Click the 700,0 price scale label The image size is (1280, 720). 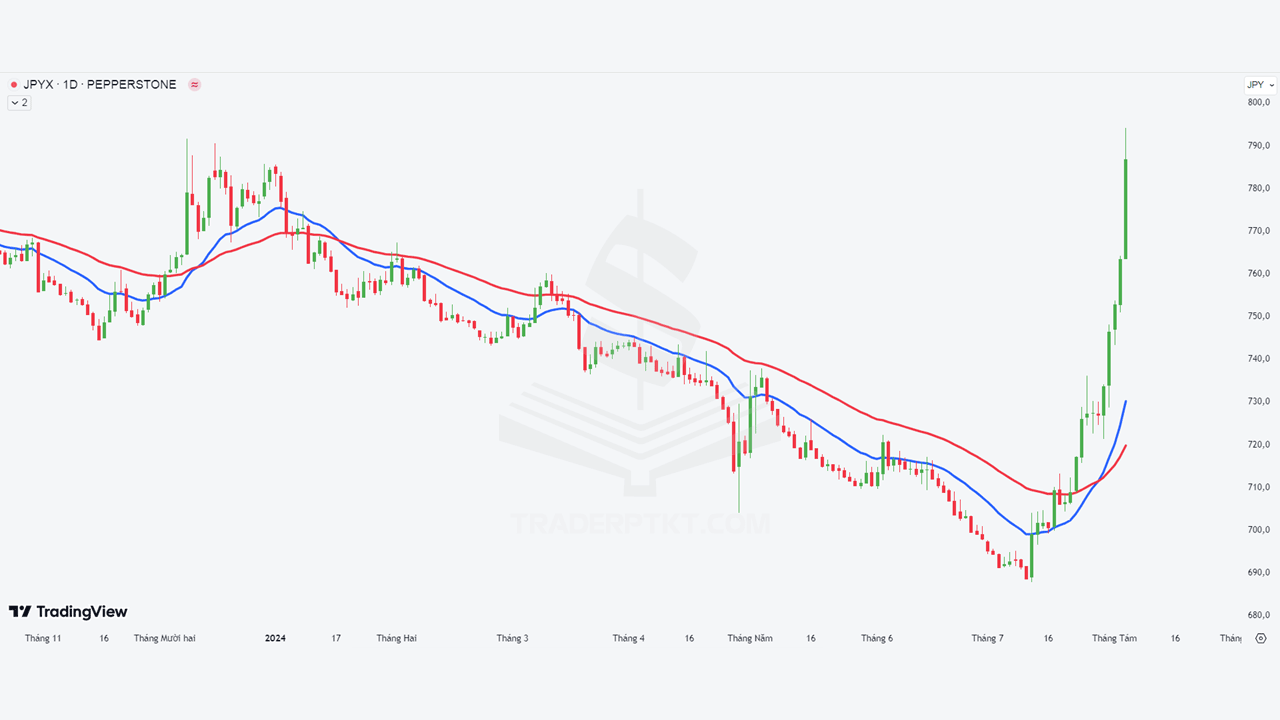tap(1259, 530)
